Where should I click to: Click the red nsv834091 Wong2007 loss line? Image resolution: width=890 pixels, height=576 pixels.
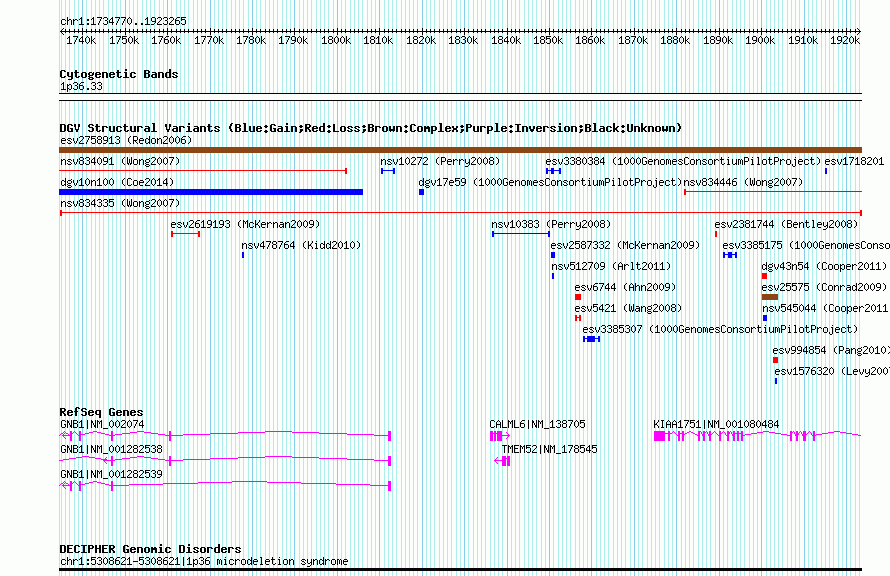[x=203, y=171]
